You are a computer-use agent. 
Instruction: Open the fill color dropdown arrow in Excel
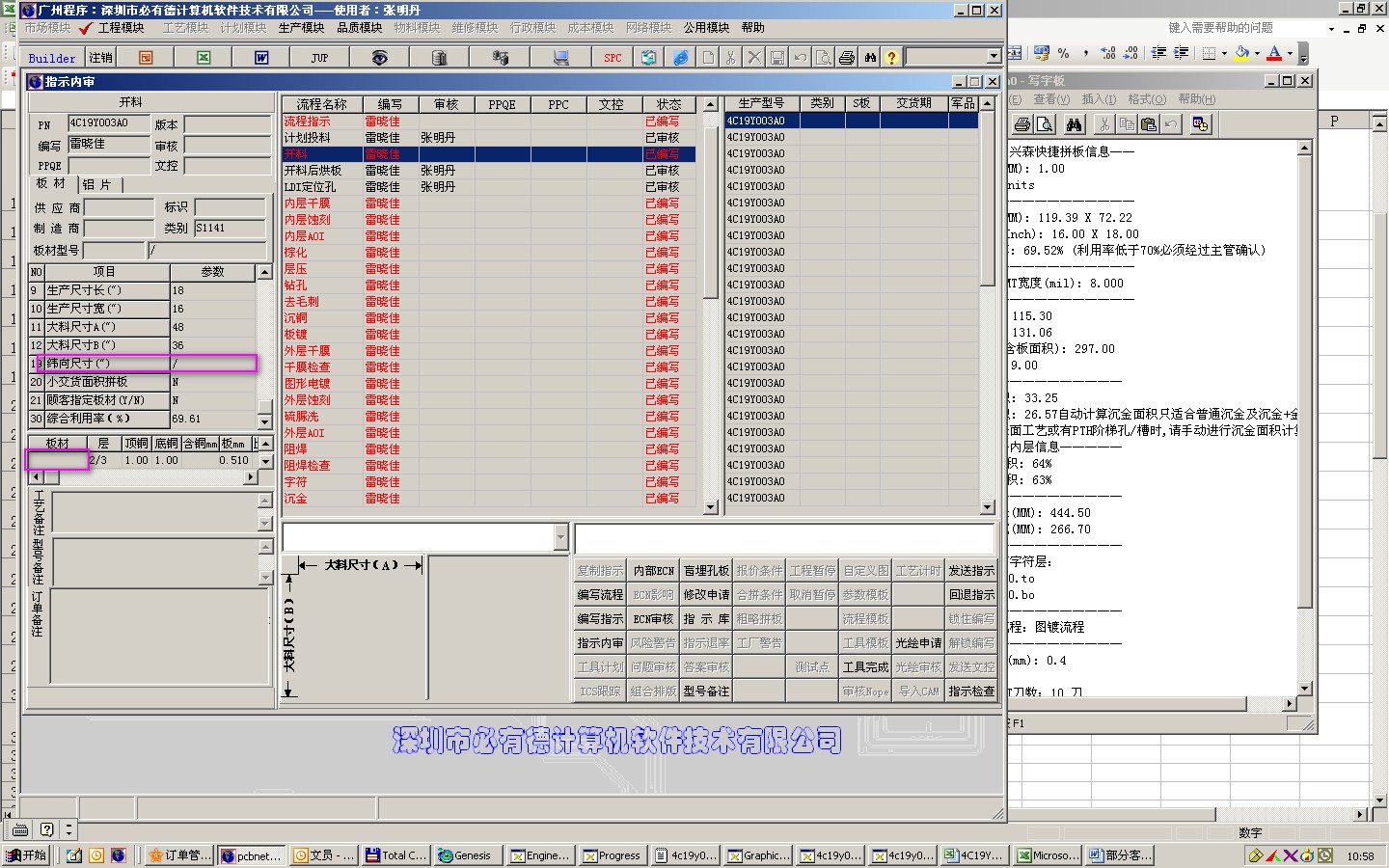click(x=1257, y=53)
